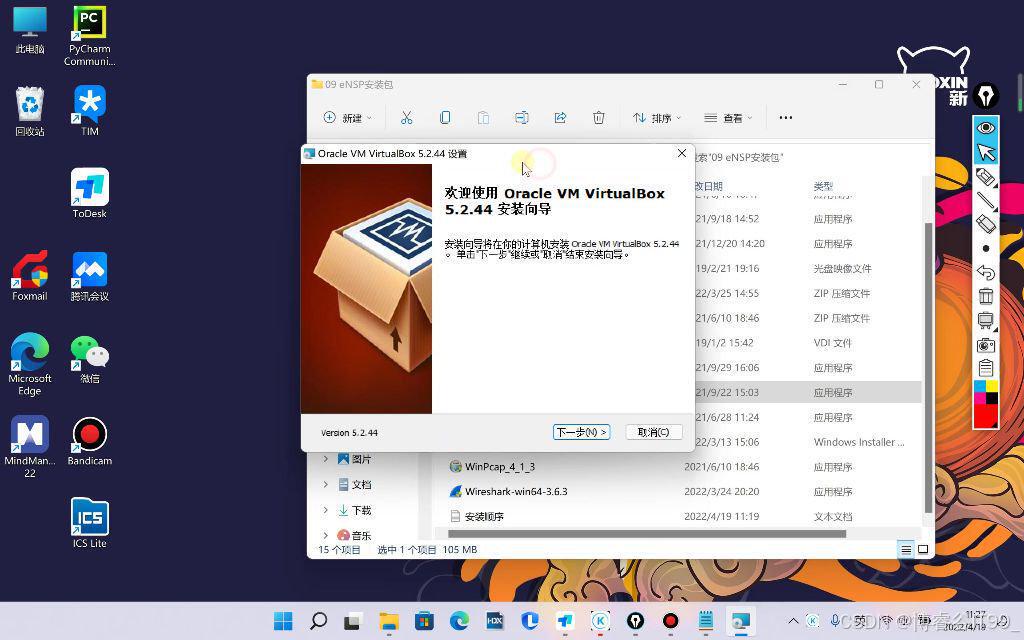The image size is (1024, 640).
Task: Open the See more (…) menu in Explorer
Action: 786,118
